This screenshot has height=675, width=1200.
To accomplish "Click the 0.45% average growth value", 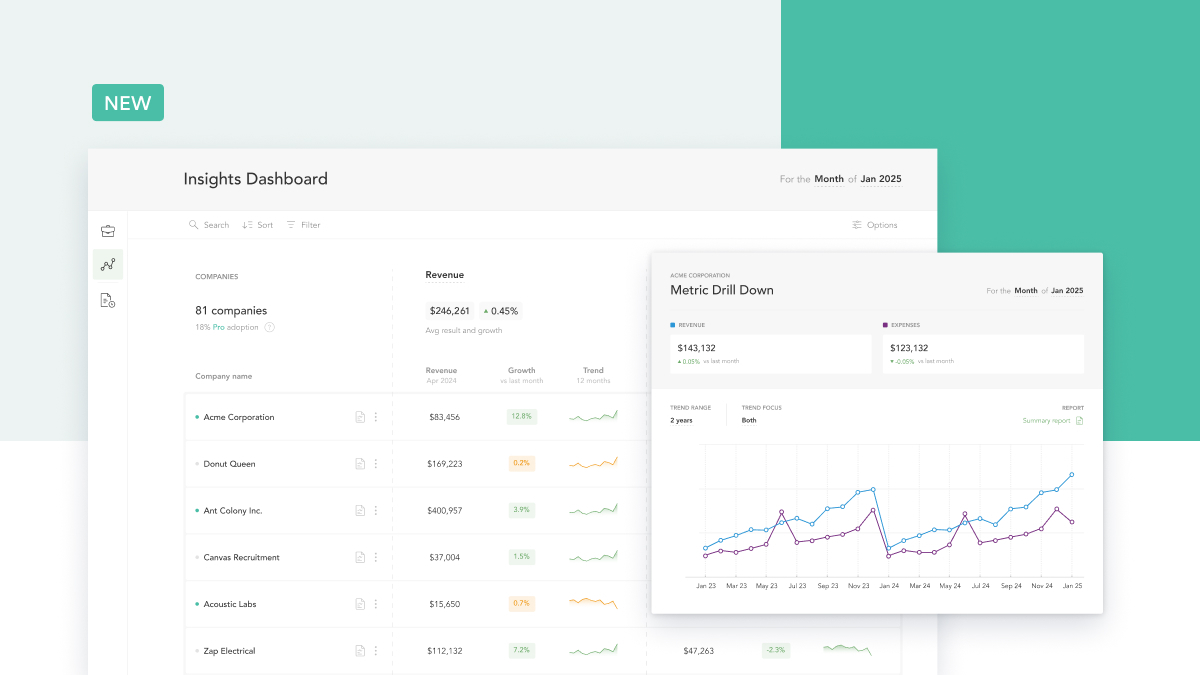I will [501, 311].
